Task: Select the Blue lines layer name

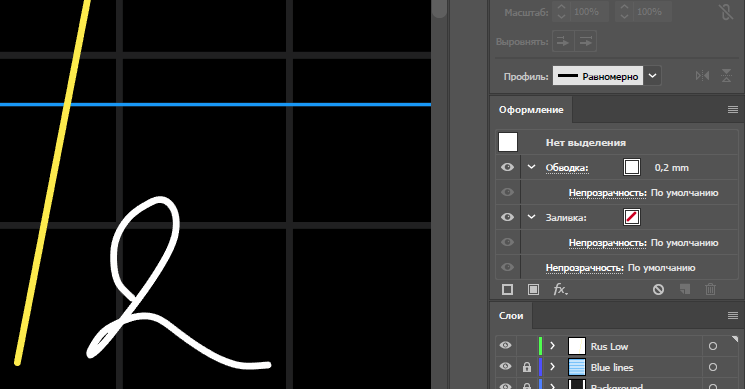Action: [611, 368]
